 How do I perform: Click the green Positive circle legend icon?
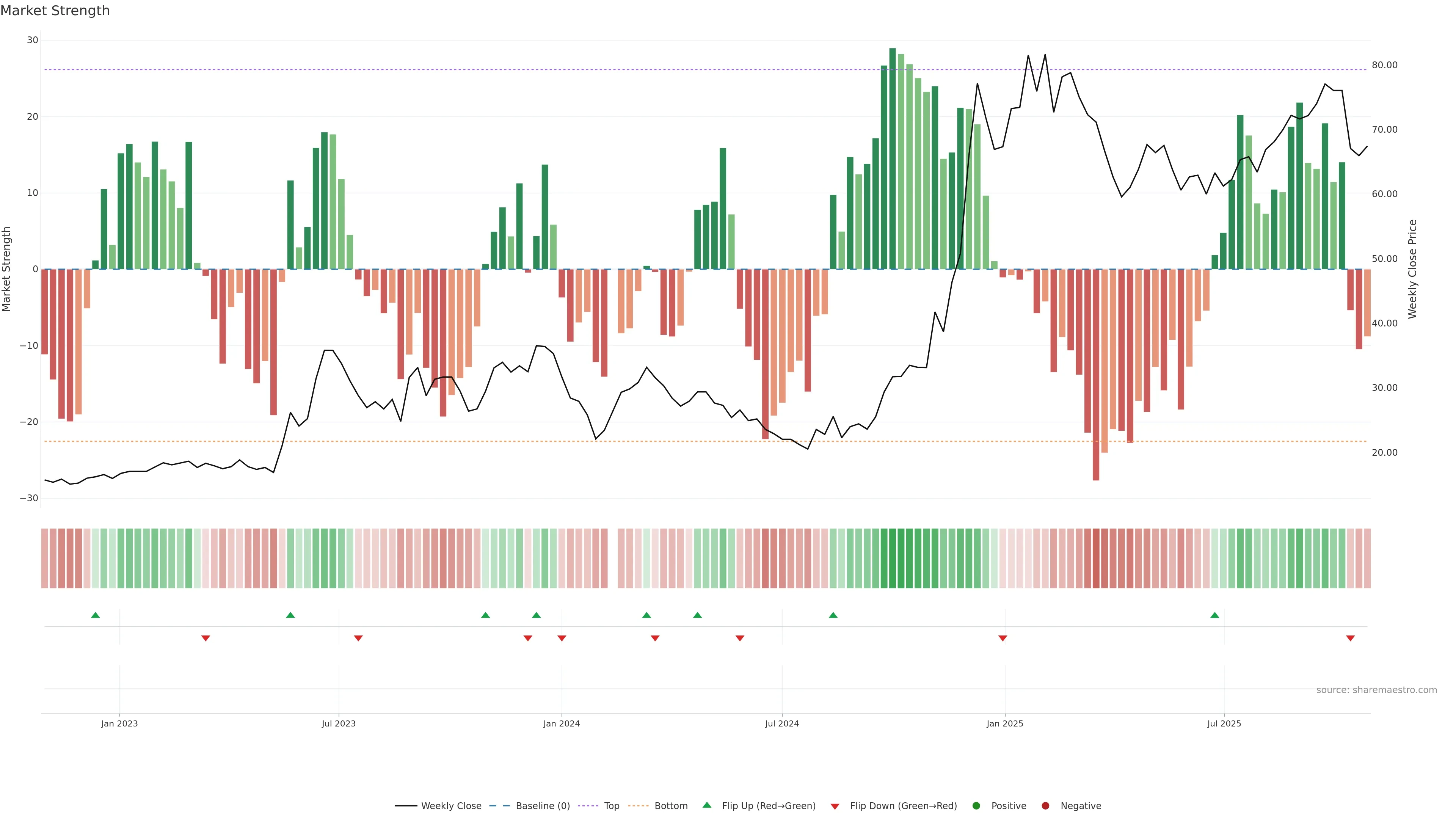tap(976, 806)
